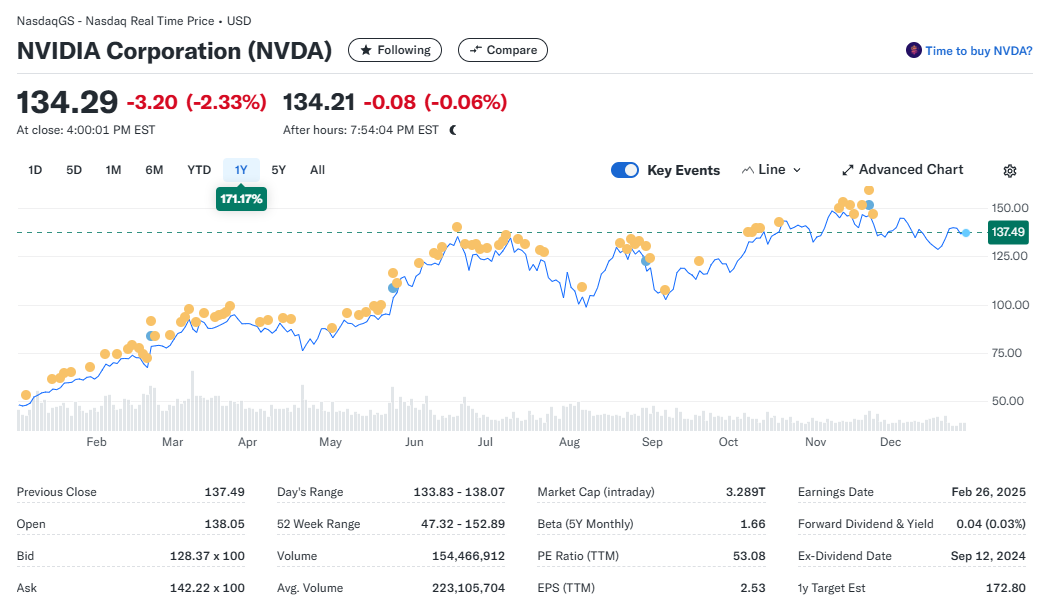Click the Ask value 142.22 x 100
The image size is (1042, 607).
click(207, 588)
